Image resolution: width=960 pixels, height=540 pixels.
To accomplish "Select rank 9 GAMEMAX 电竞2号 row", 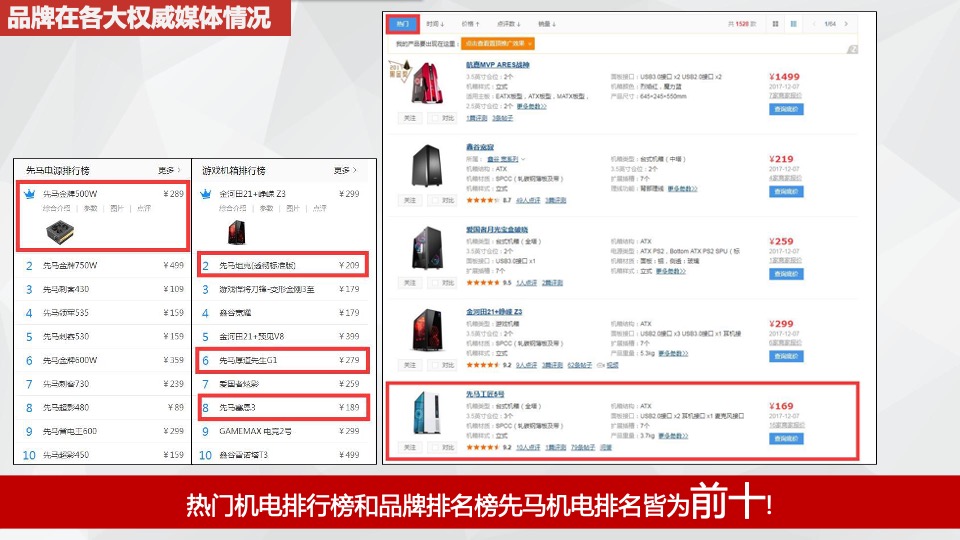I will 283,431.
